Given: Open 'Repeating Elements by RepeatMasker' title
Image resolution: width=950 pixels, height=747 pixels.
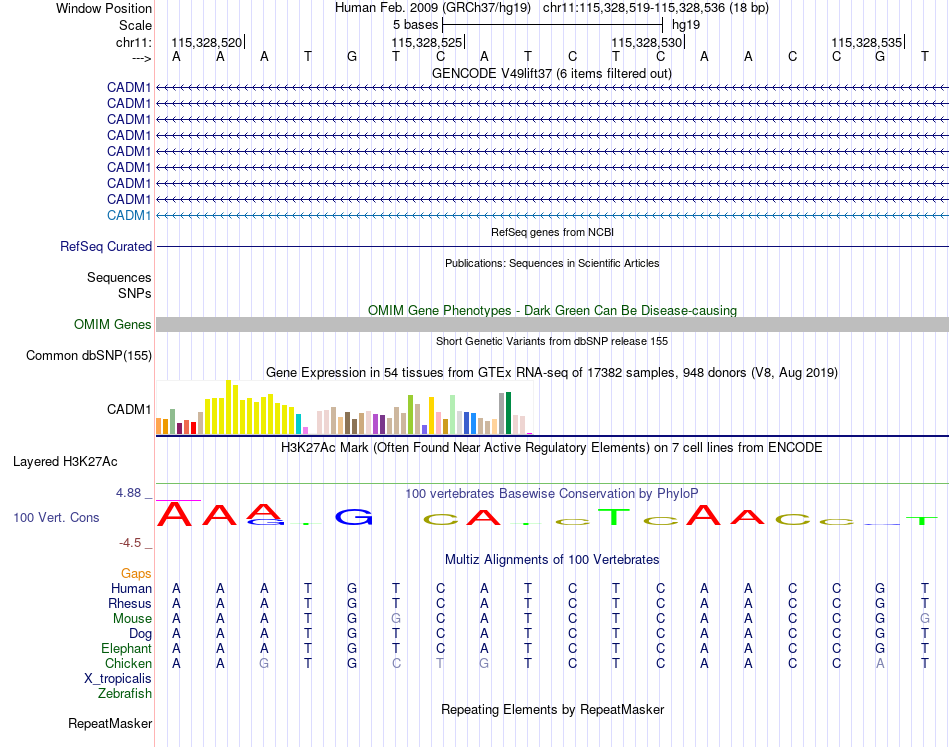Looking at the screenshot, I should (552, 709).
